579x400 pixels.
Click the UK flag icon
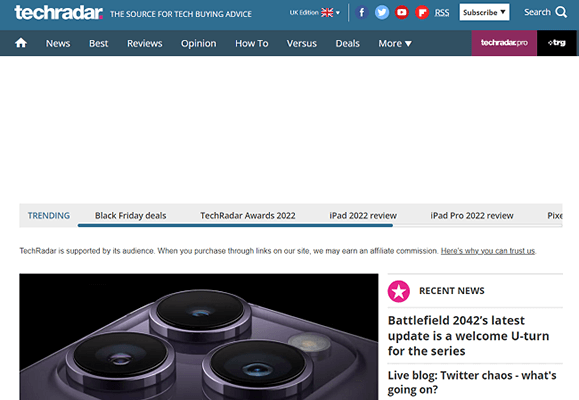[x=327, y=13]
